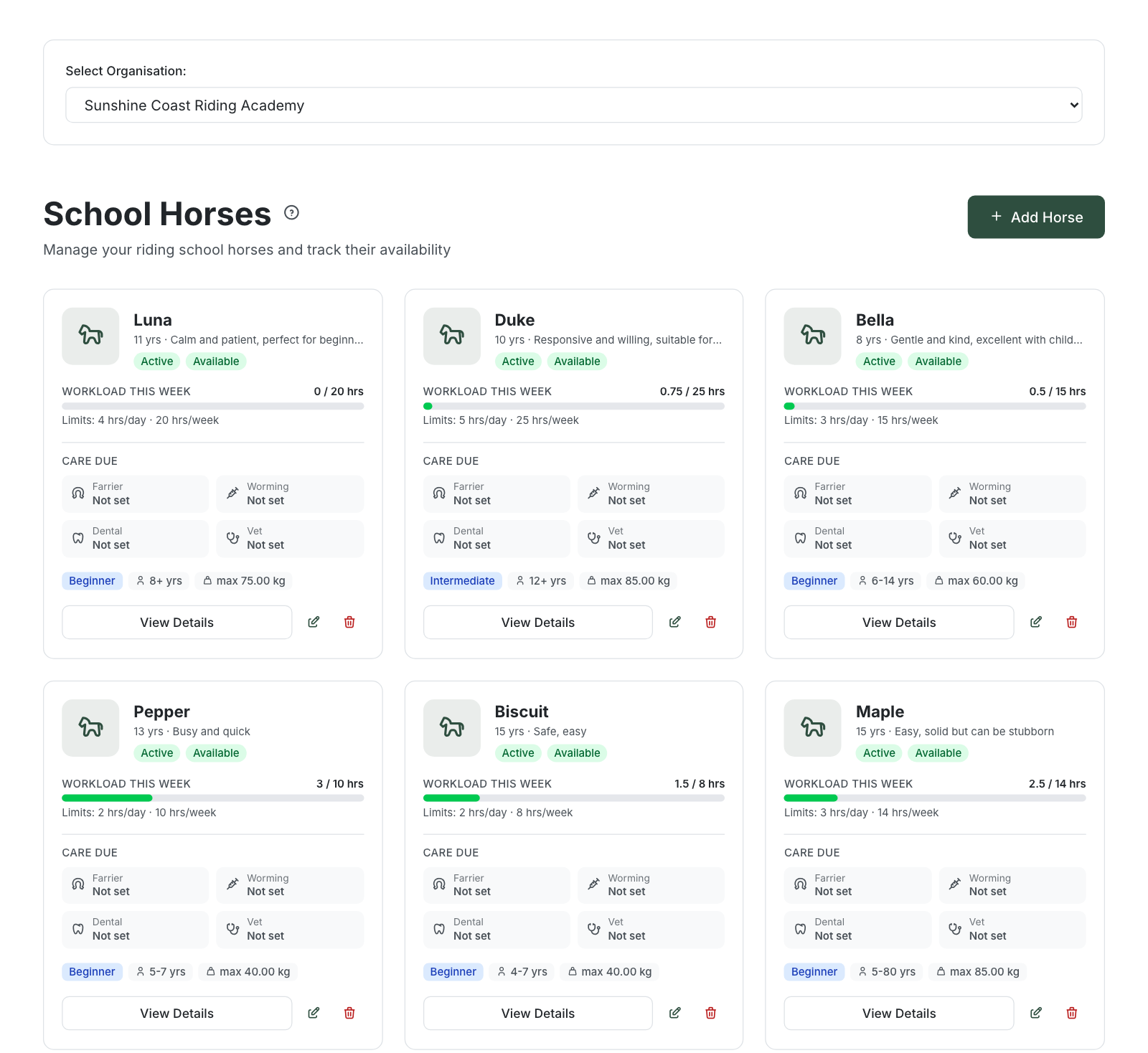The width and height of the screenshot is (1148, 1053).
Task: Click the Add Horse button
Action: (x=1035, y=217)
